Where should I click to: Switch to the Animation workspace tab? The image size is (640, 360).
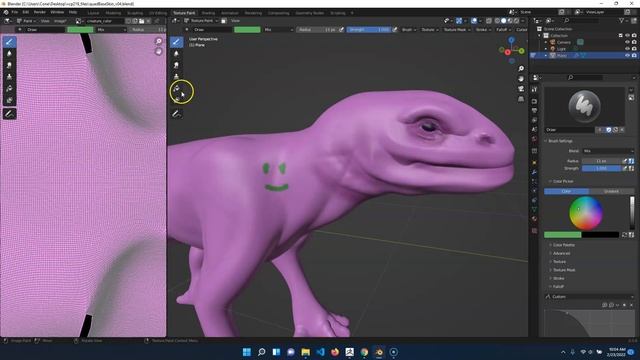(x=230, y=13)
